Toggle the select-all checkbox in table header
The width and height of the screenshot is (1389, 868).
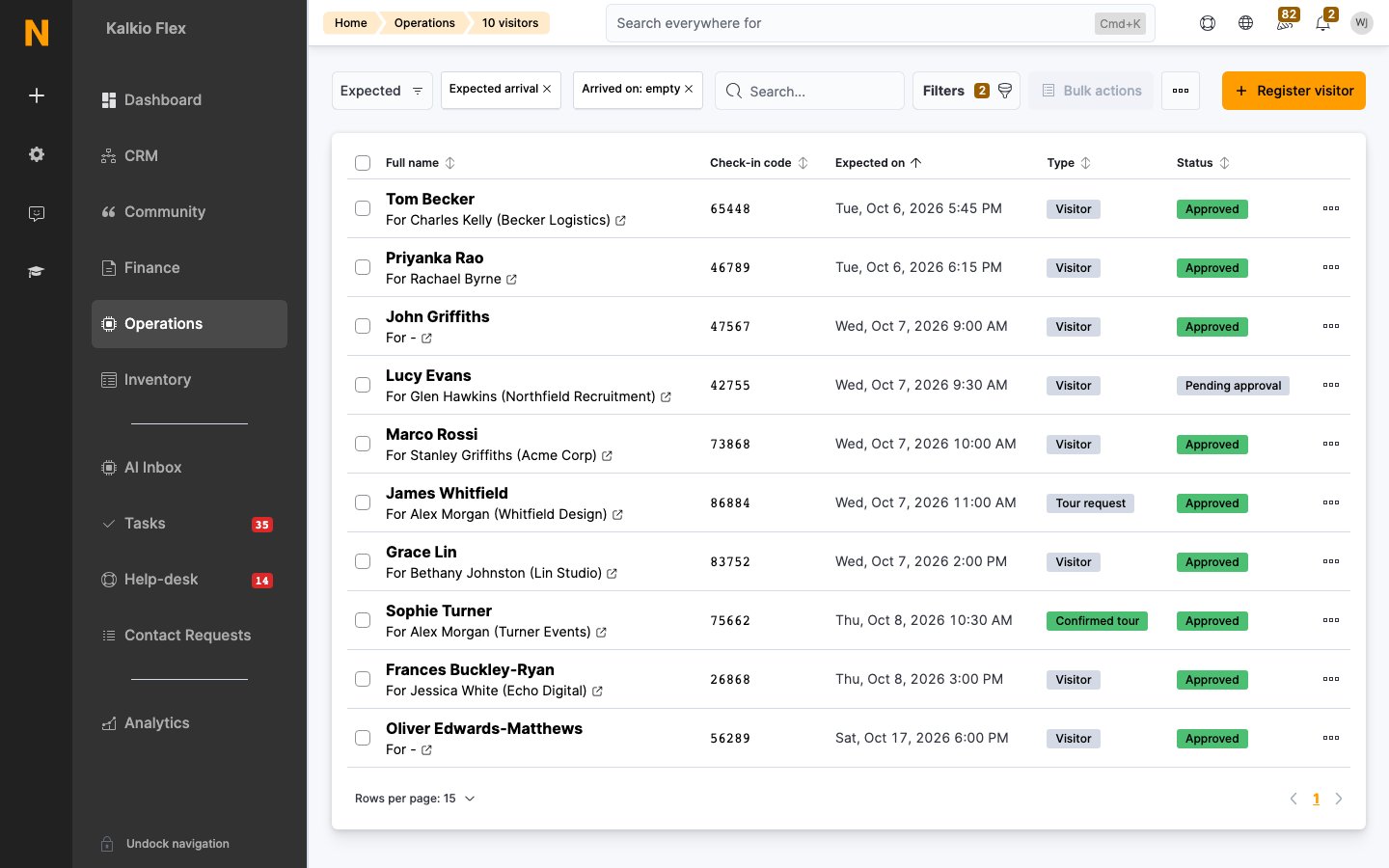(363, 163)
